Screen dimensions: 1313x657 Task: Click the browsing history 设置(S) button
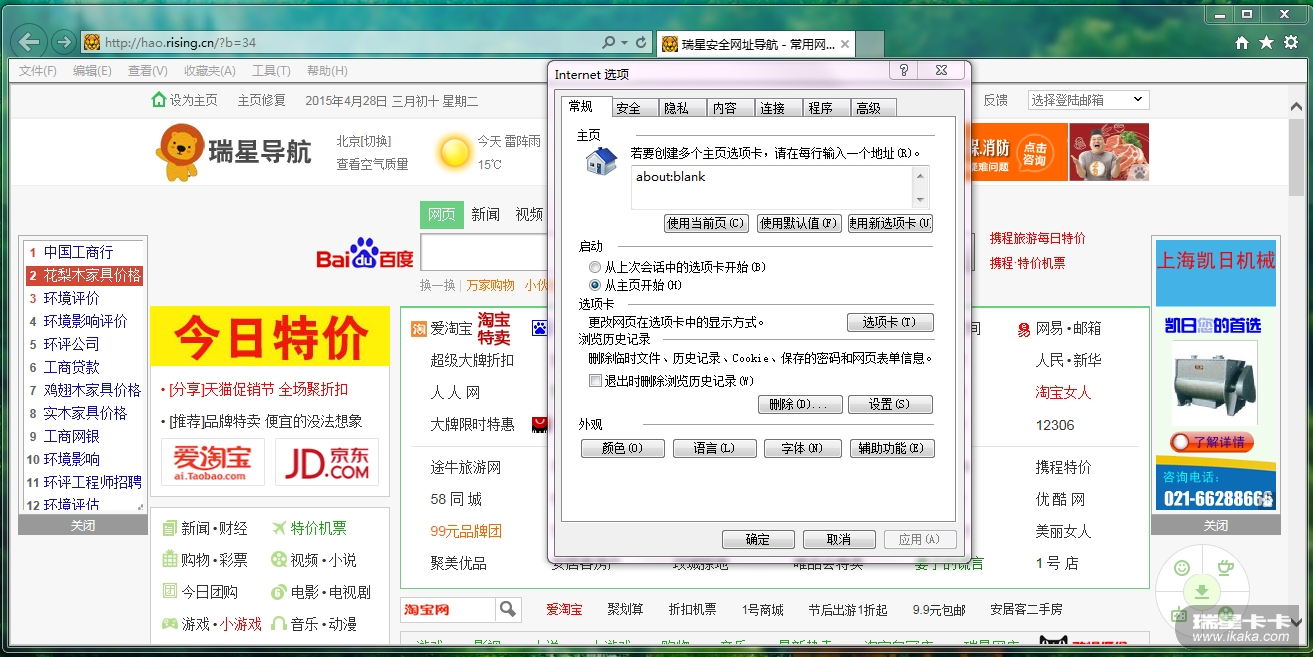(x=890, y=405)
